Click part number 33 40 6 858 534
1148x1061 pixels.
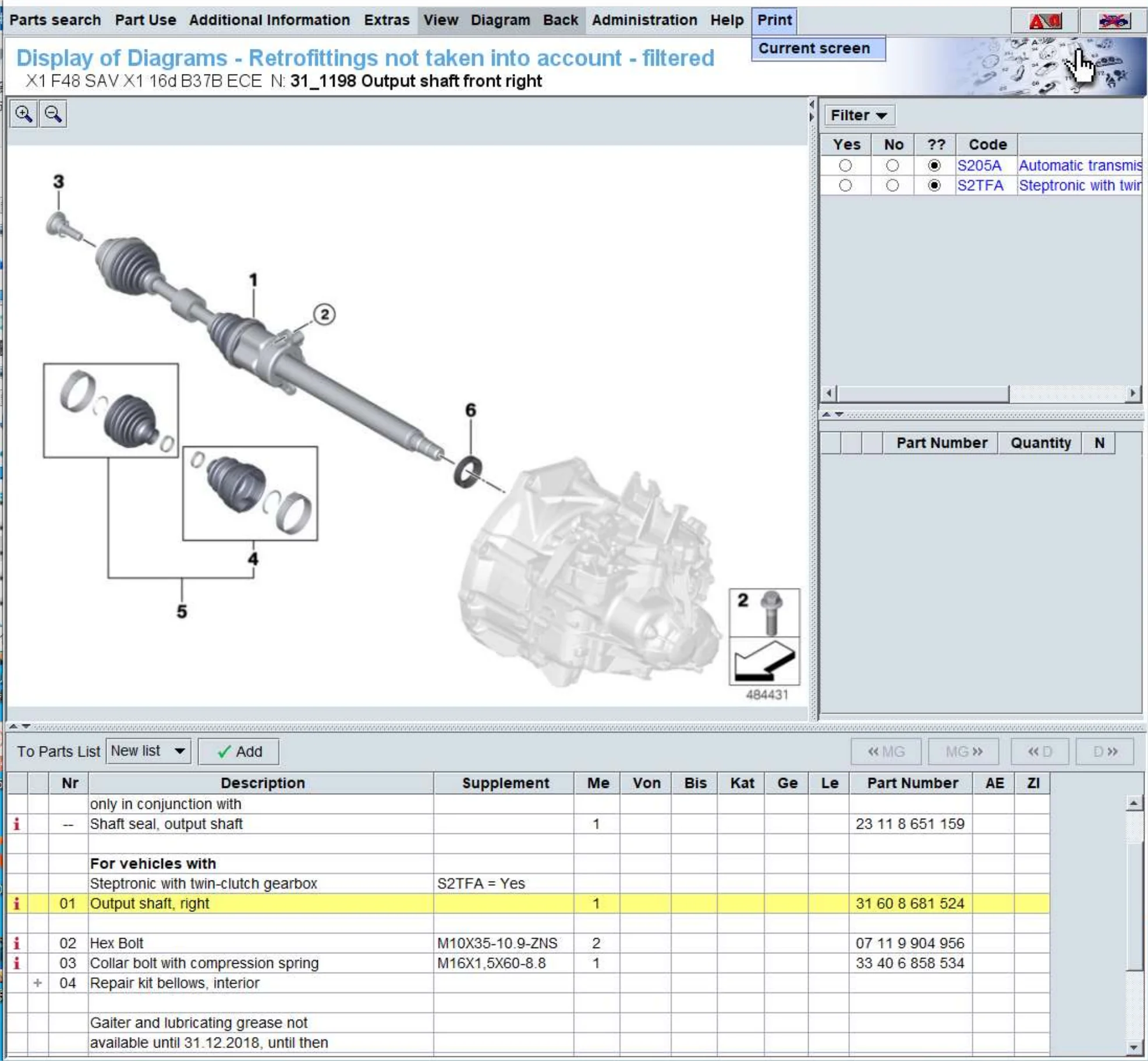pos(910,963)
